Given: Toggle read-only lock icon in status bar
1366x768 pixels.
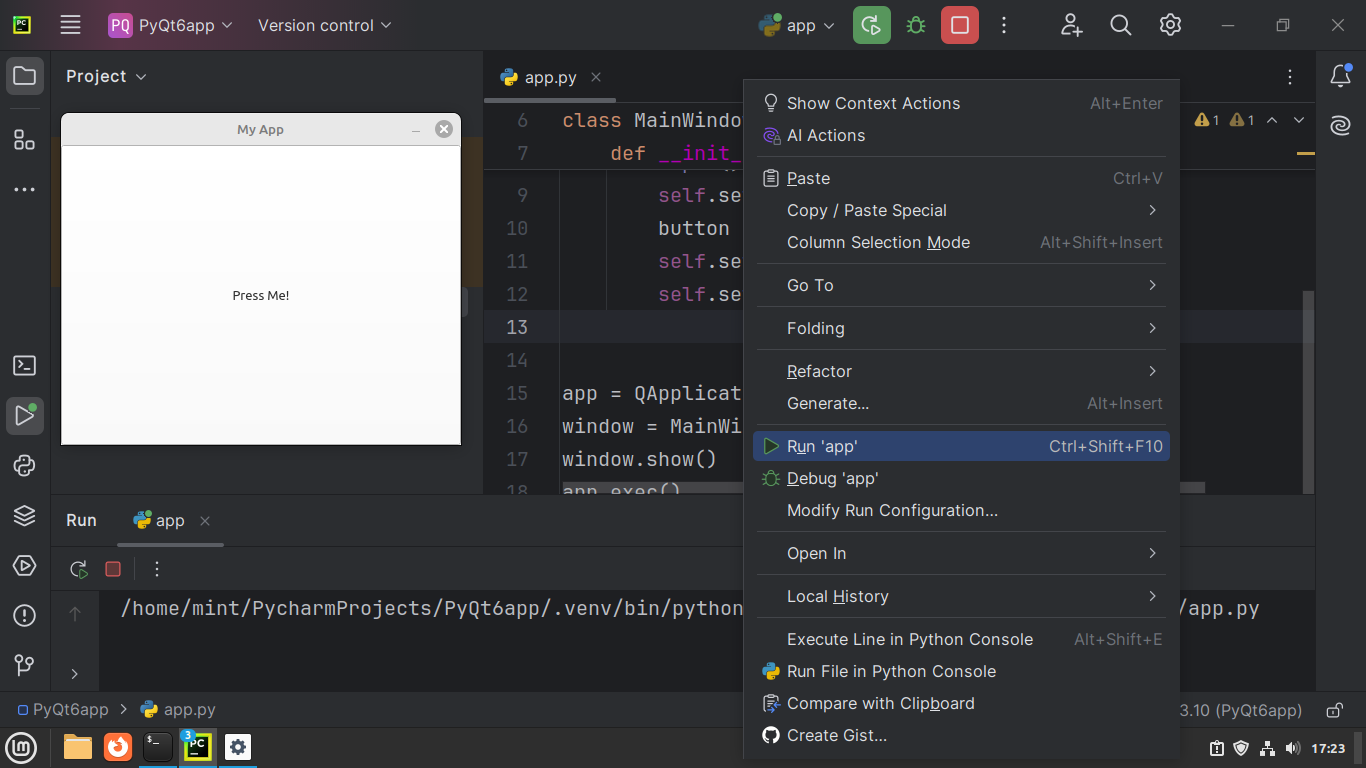Looking at the screenshot, I should pyautogui.click(x=1334, y=710).
